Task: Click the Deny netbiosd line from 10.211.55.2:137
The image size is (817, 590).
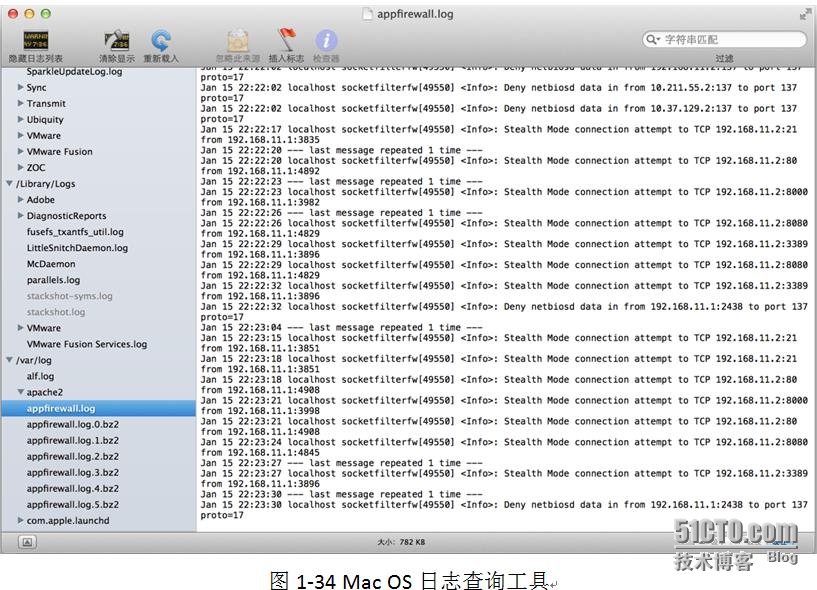Action: coord(499,93)
